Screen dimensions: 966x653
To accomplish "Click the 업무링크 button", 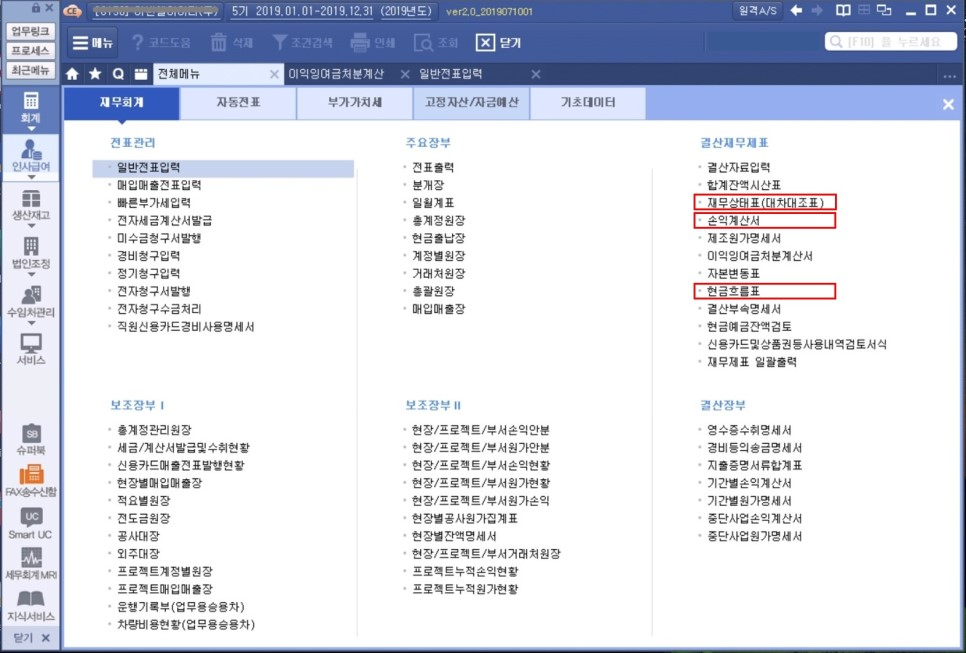I will pos(31,31).
